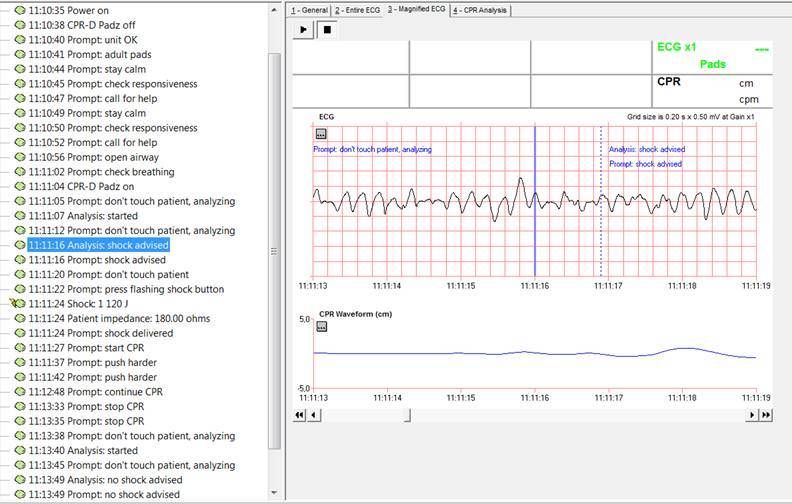Select 11:11:22 Prompt: press flashing shock button
792x504 pixels.
click(126, 289)
